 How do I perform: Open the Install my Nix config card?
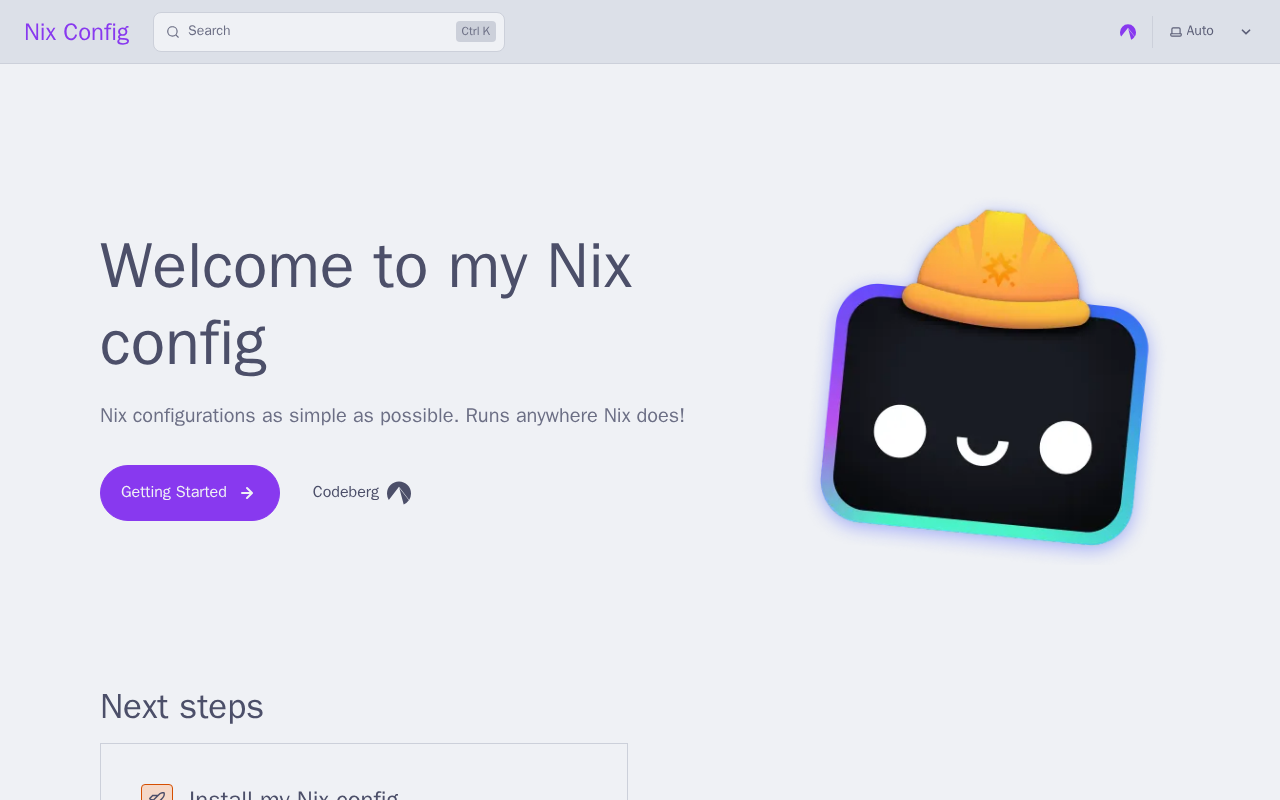tap(364, 772)
